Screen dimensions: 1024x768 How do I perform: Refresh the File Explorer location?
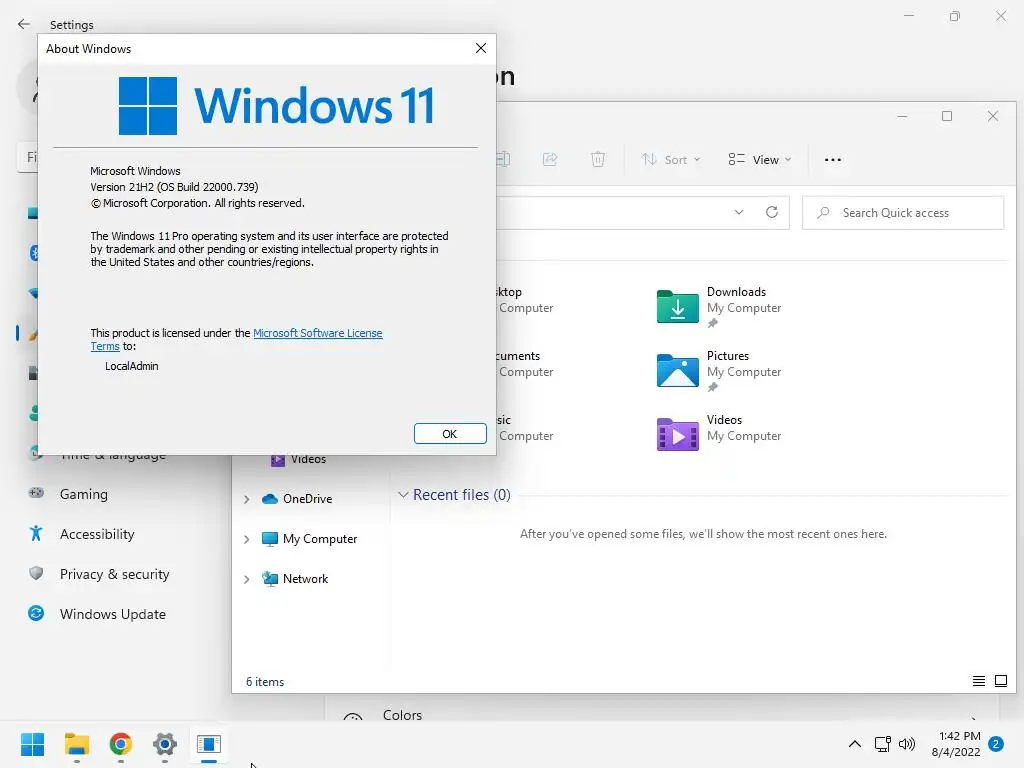point(772,212)
